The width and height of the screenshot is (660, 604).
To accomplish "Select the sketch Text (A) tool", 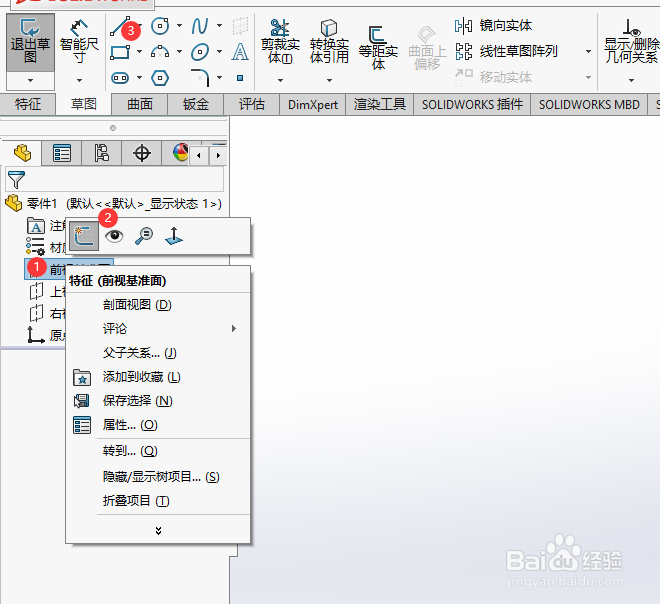I will point(240,52).
